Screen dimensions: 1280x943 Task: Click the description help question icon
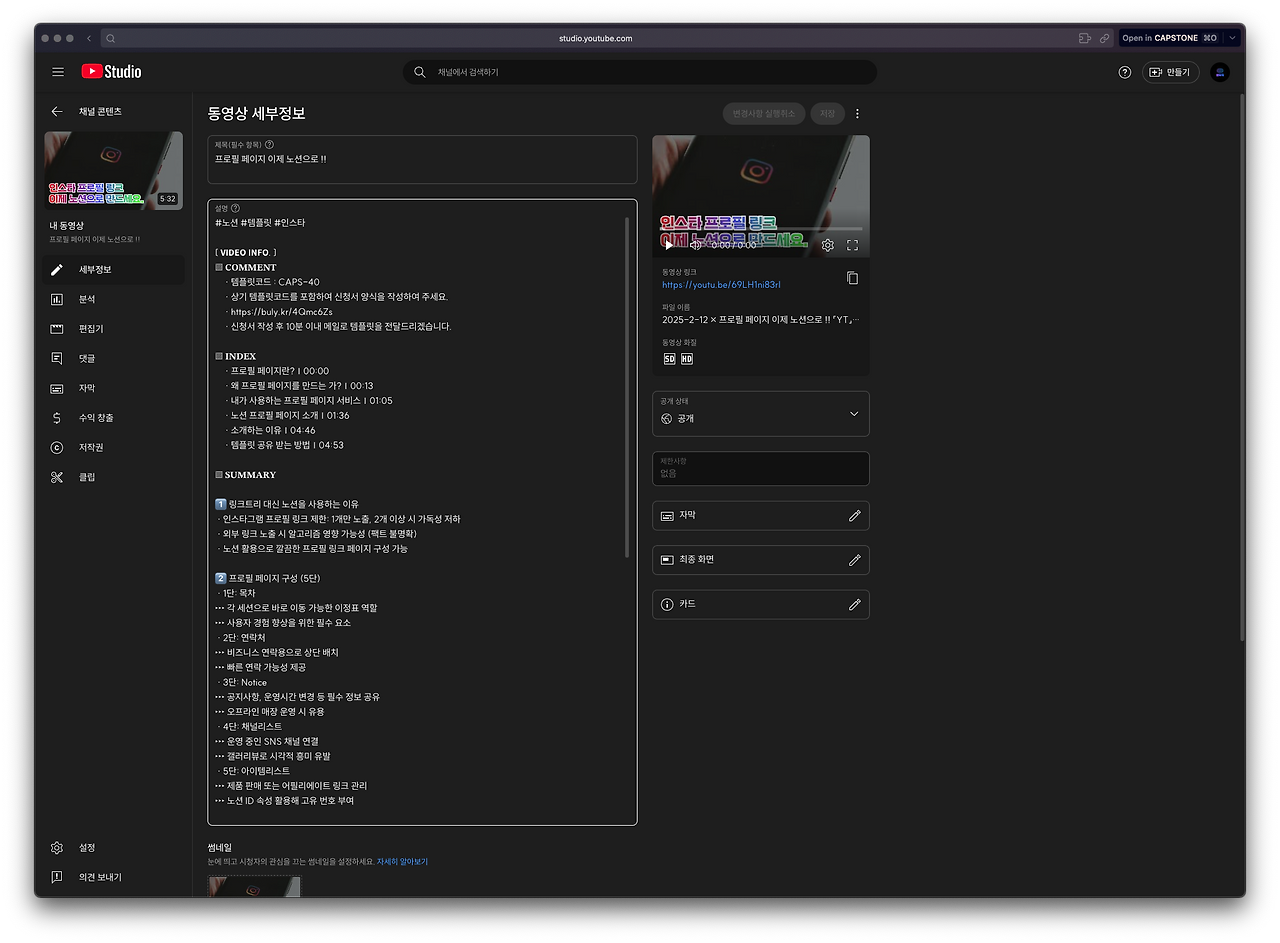pyautogui.click(x=236, y=208)
